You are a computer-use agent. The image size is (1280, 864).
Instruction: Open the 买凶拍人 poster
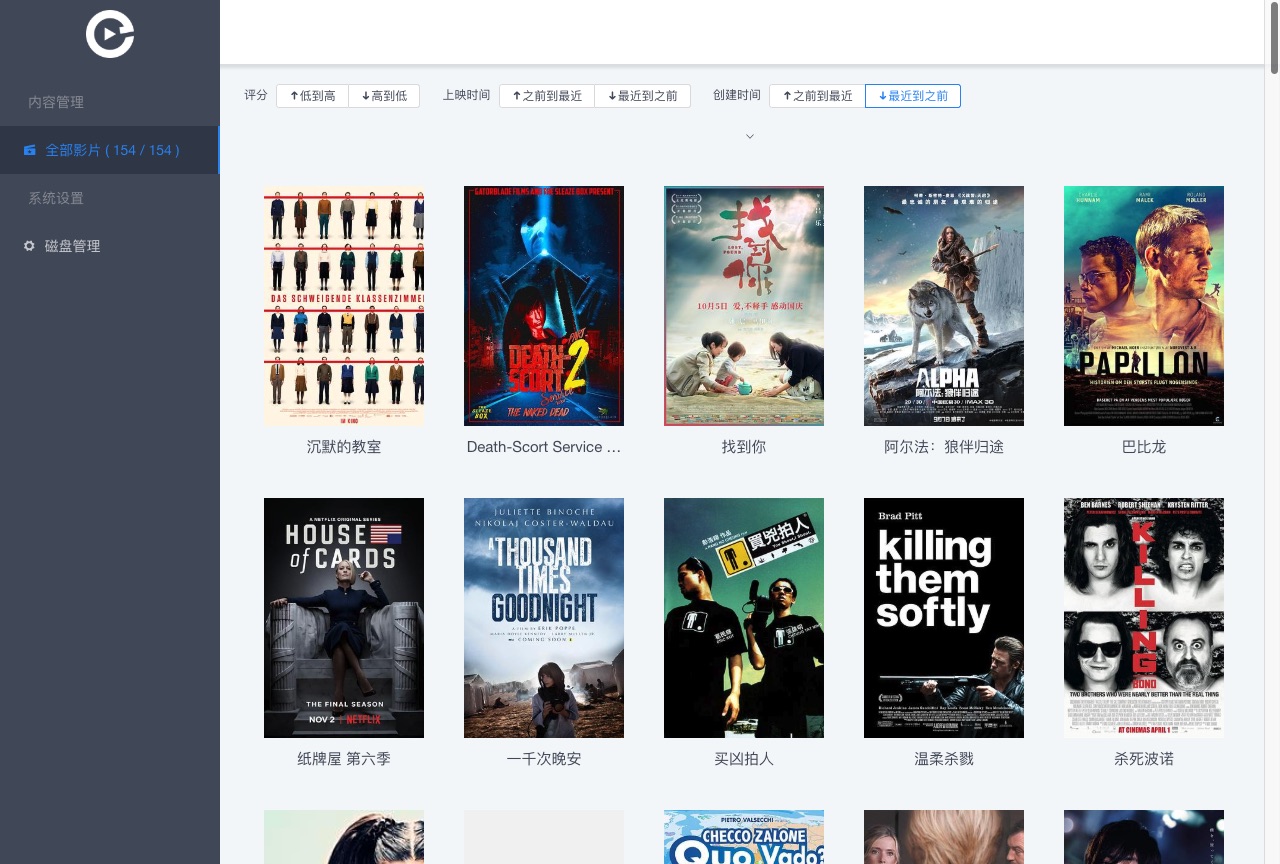(x=744, y=618)
